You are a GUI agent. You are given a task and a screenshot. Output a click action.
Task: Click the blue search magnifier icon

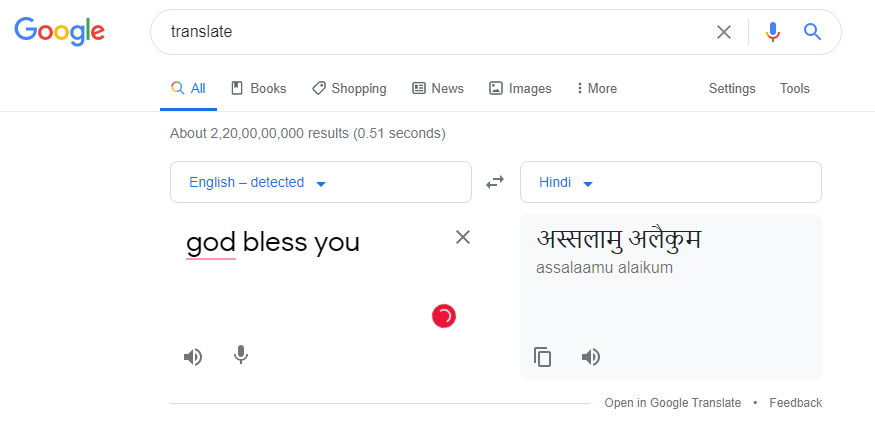[x=812, y=32]
